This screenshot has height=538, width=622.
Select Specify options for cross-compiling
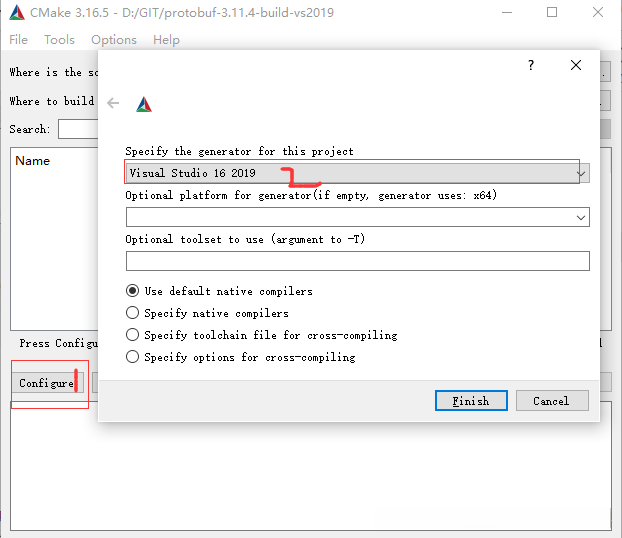[x=240, y=357]
